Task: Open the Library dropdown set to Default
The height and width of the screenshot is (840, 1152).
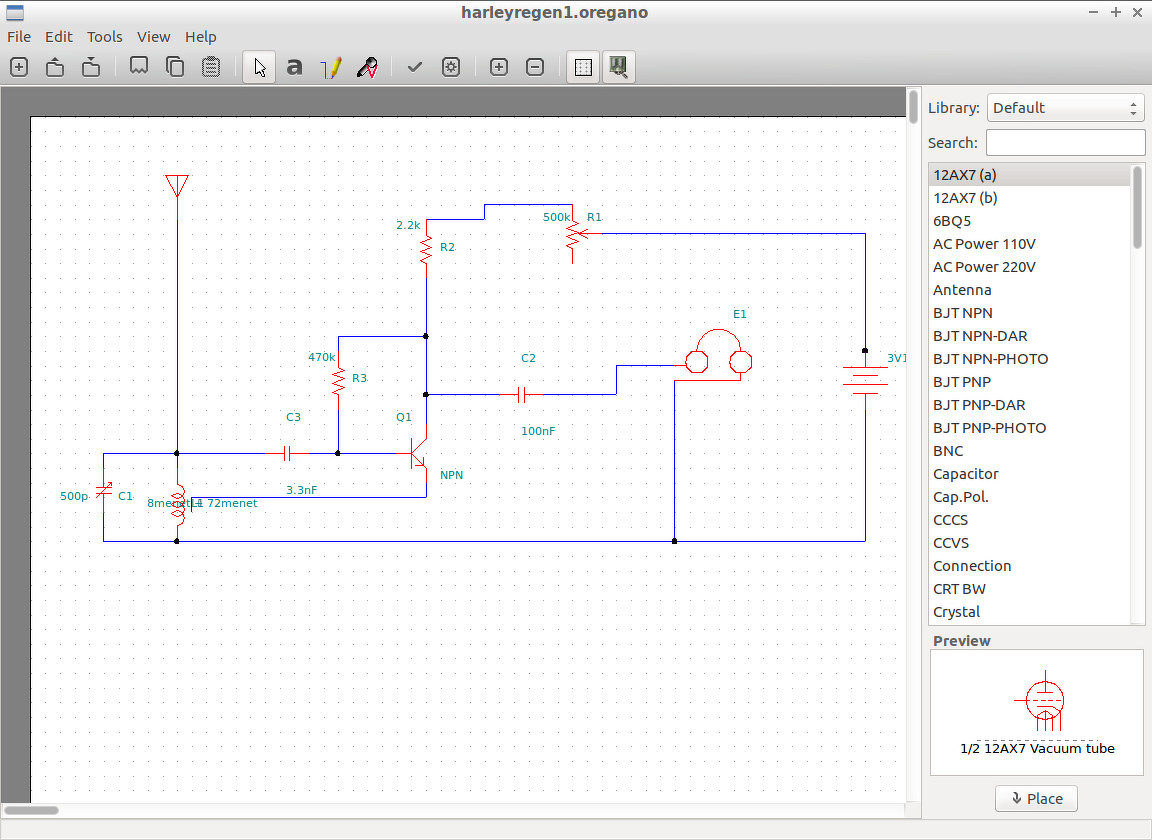Action: (x=1065, y=108)
